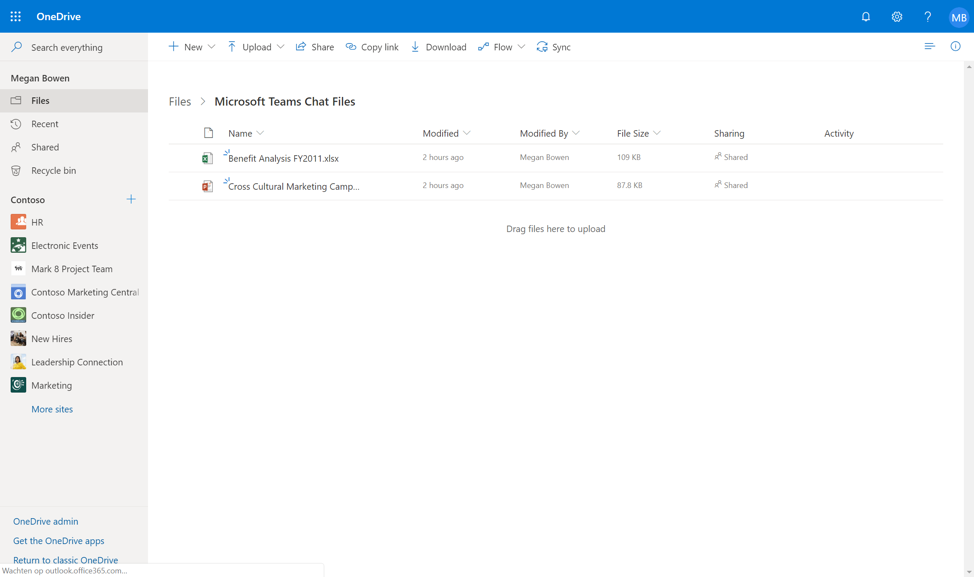Click the Marketing site icon
Viewport: 974px width, 577px height.
(18, 385)
